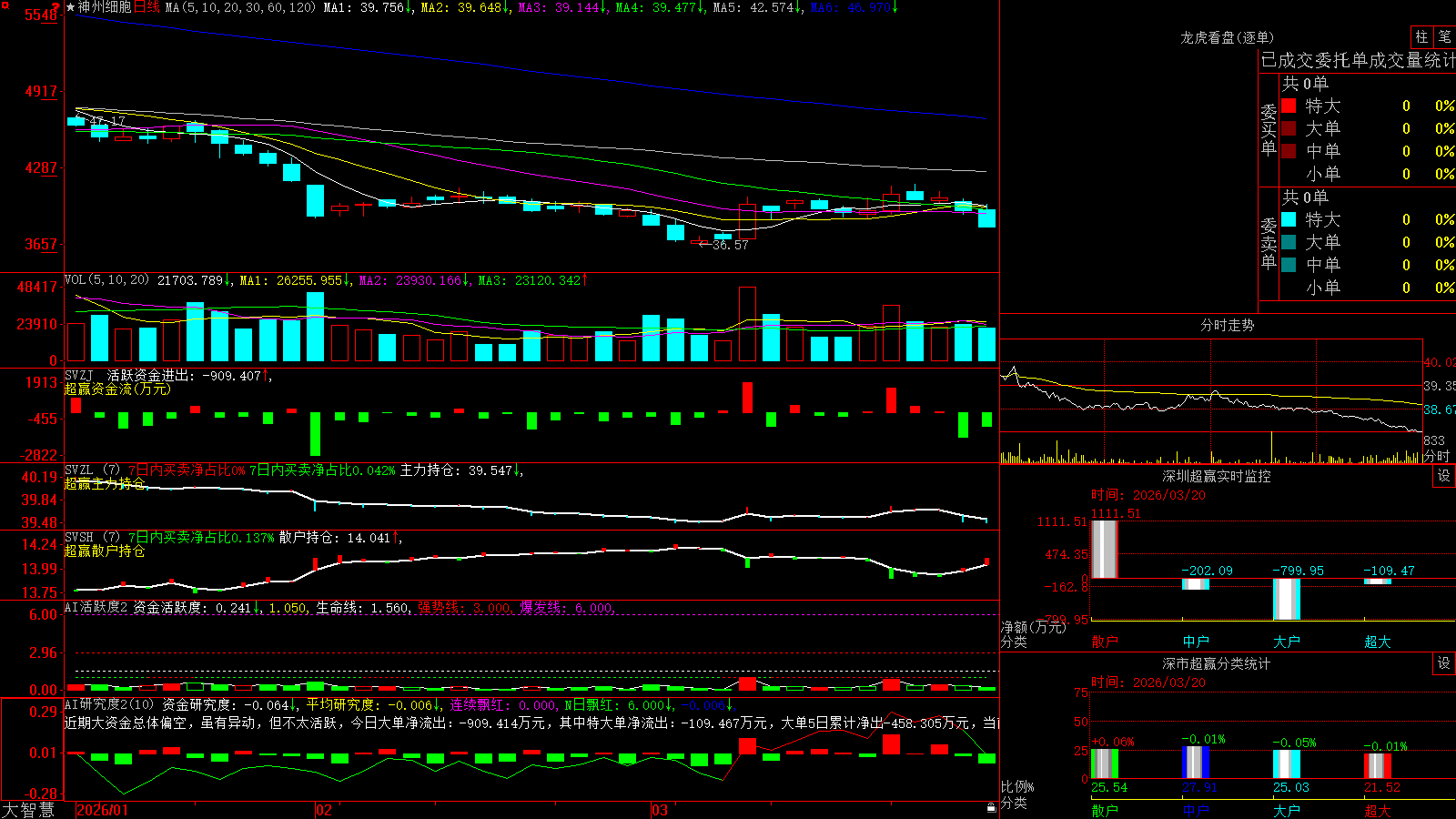Click the teal 大单 sell-order swatch
Viewport: 1456px width, 819px height.
pos(1289,242)
